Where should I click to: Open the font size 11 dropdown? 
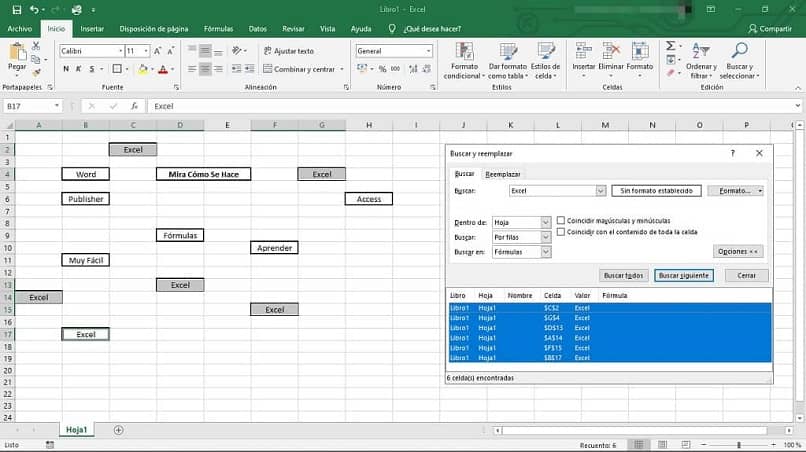tap(146, 51)
